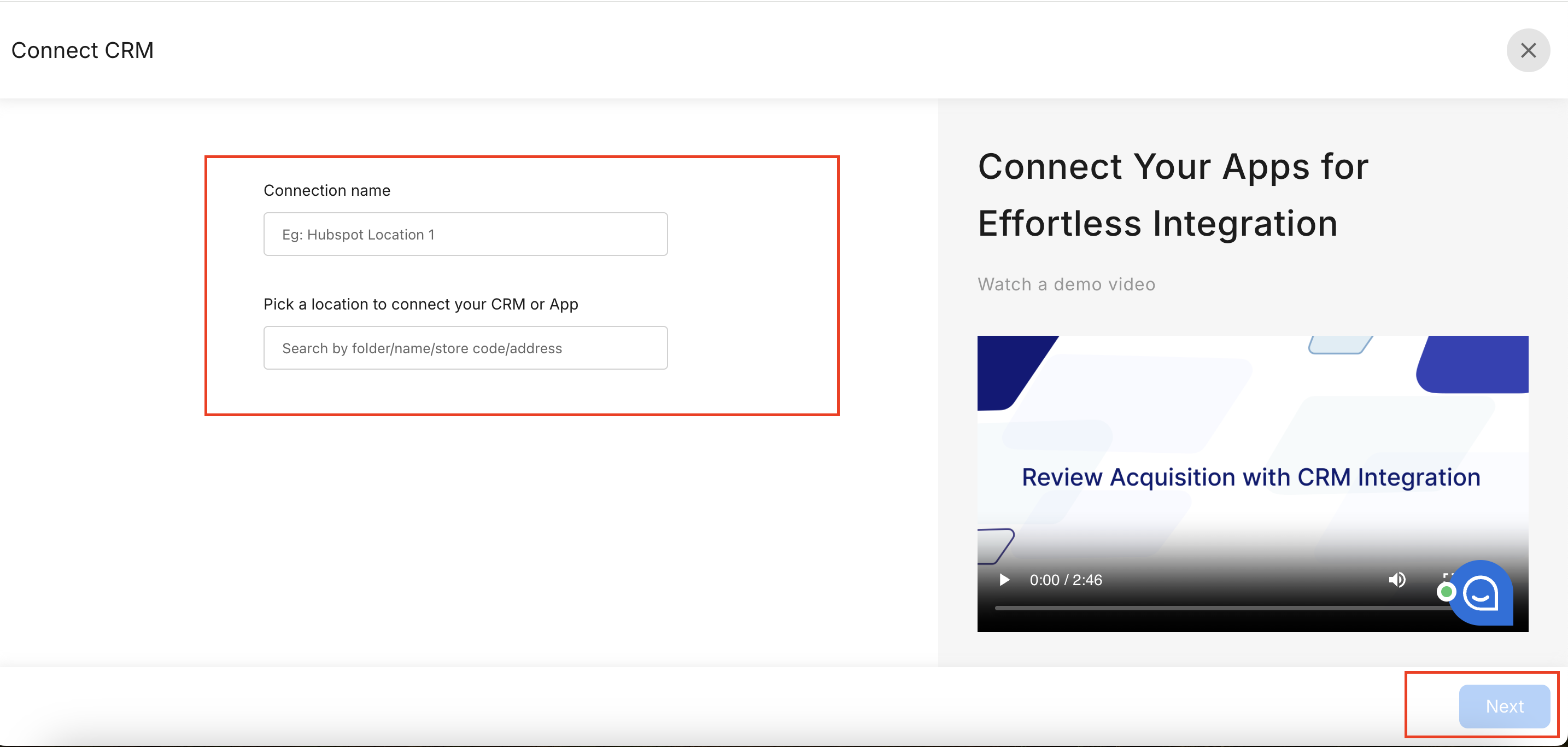This screenshot has width=1568, height=747.
Task: Click the green online status dot
Action: [x=1446, y=591]
